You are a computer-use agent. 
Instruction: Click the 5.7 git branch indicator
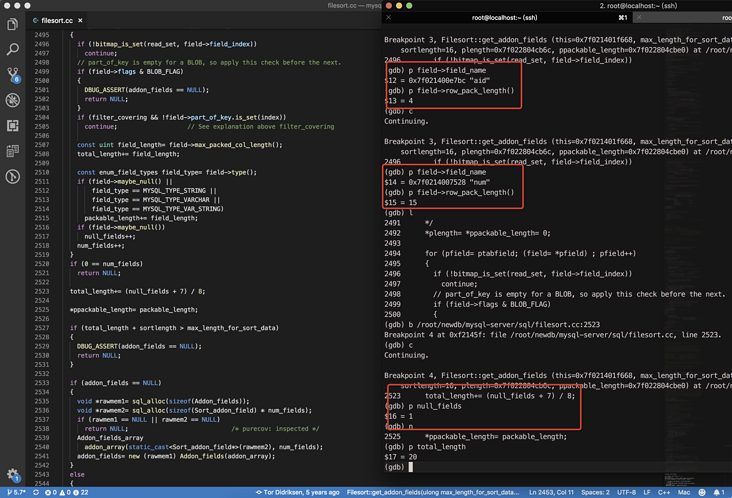pyautogui.click(x=16, y=492)
